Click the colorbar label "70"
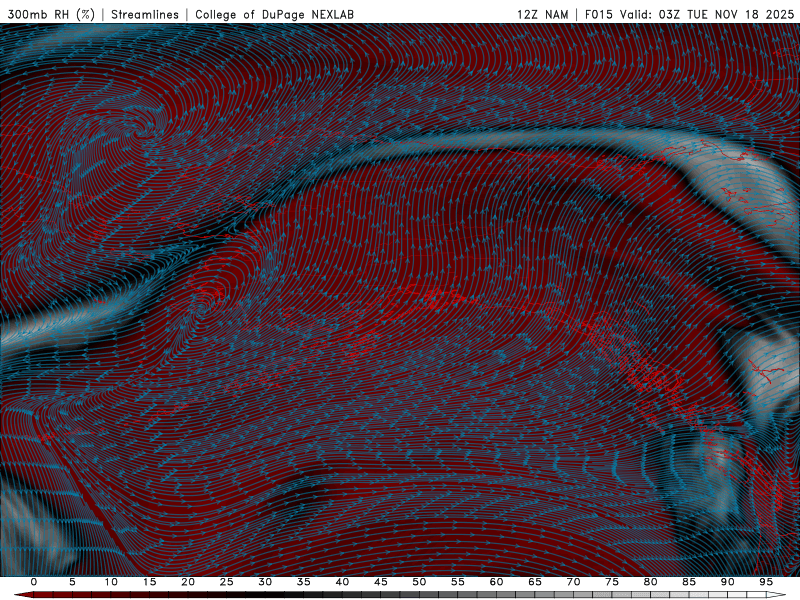This screenshot has height=600, width=800. point(573,582)
